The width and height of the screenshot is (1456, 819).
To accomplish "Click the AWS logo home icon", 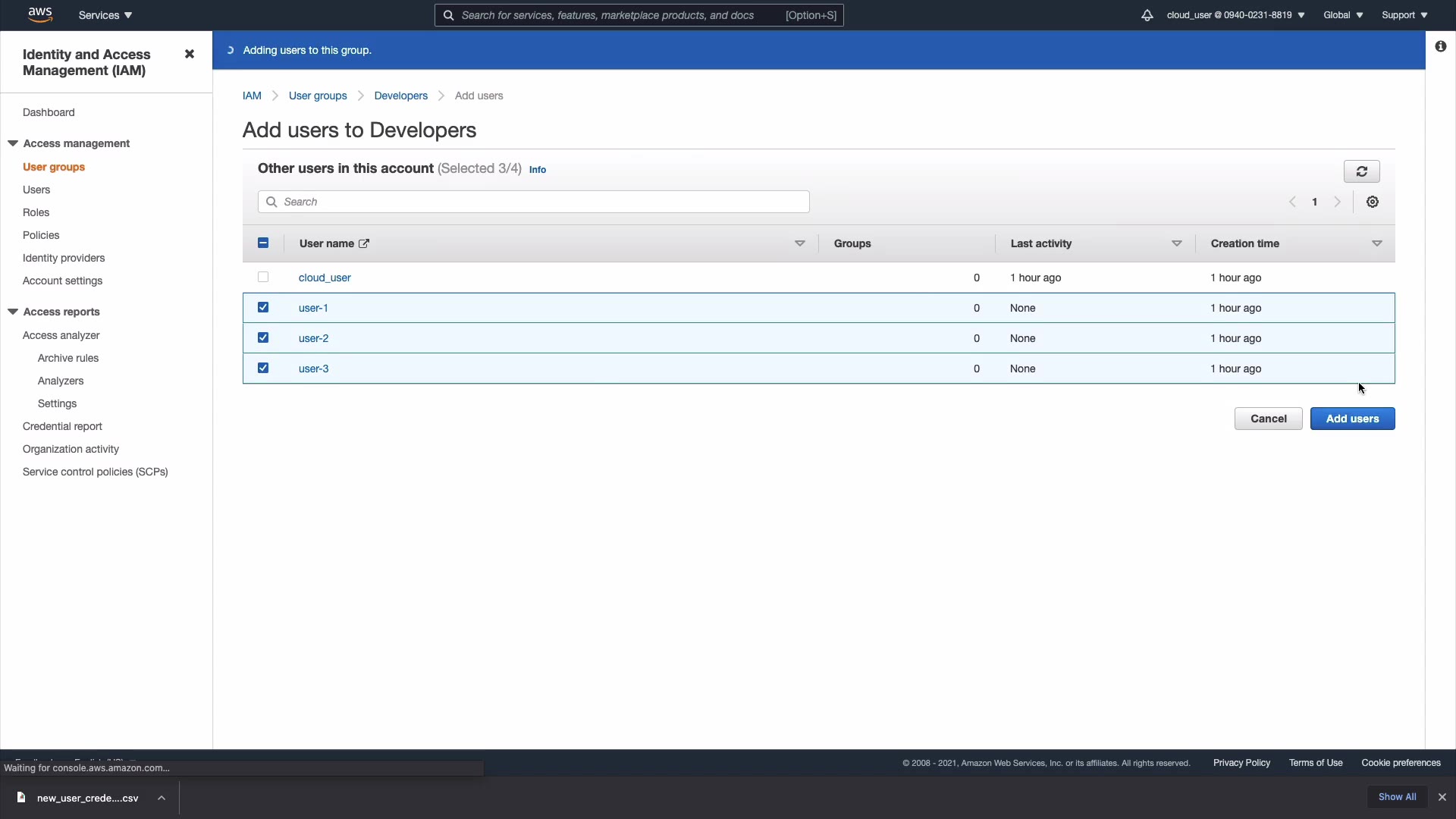I will coord(39,14).
